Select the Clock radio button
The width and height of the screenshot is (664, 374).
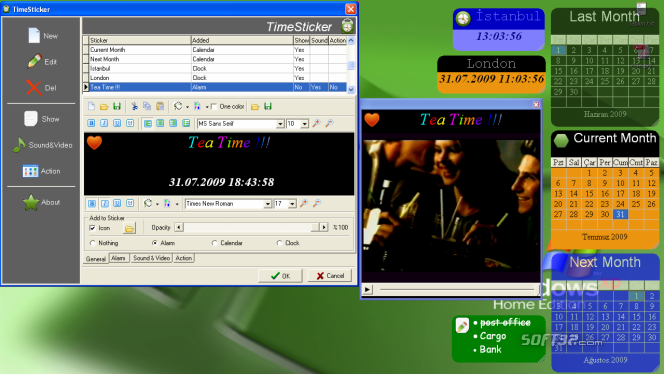pos(279,243)
